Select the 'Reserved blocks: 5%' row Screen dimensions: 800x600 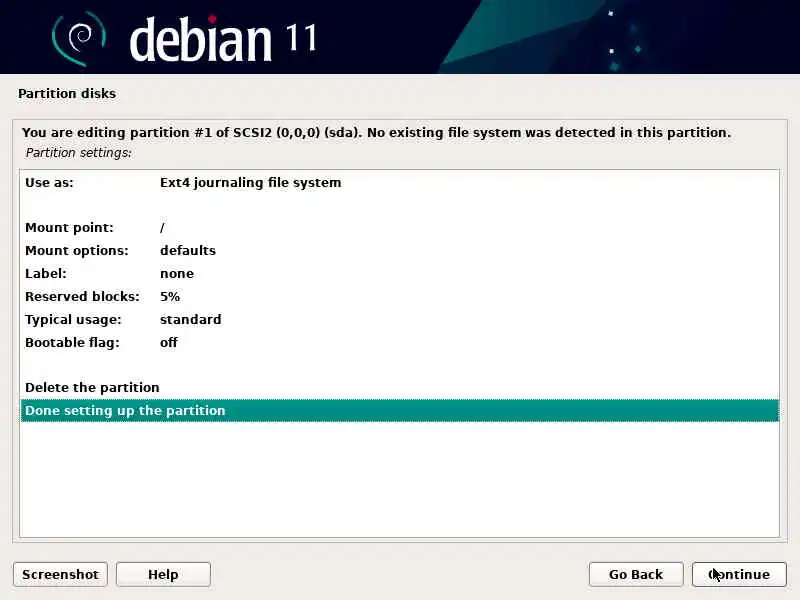(x=399, y=296)
